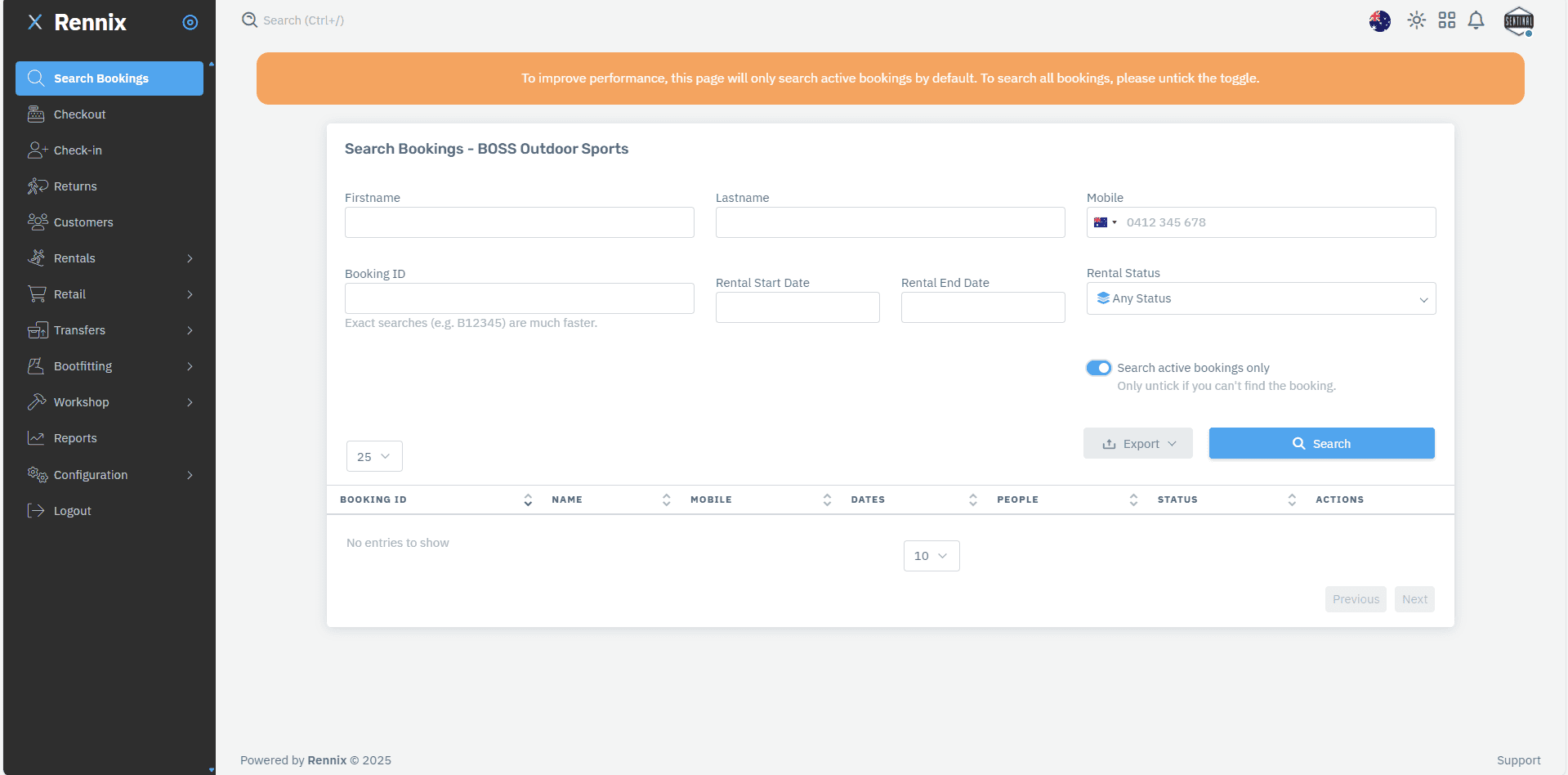Focus the Rental Start Date field

(x=797, y=307)
